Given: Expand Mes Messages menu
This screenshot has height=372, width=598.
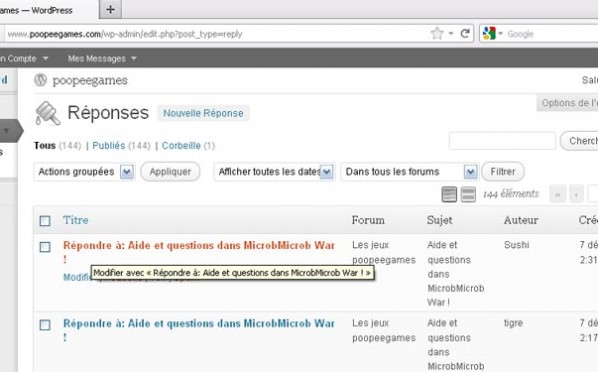Looking at the screenshot, I should 102,58.
